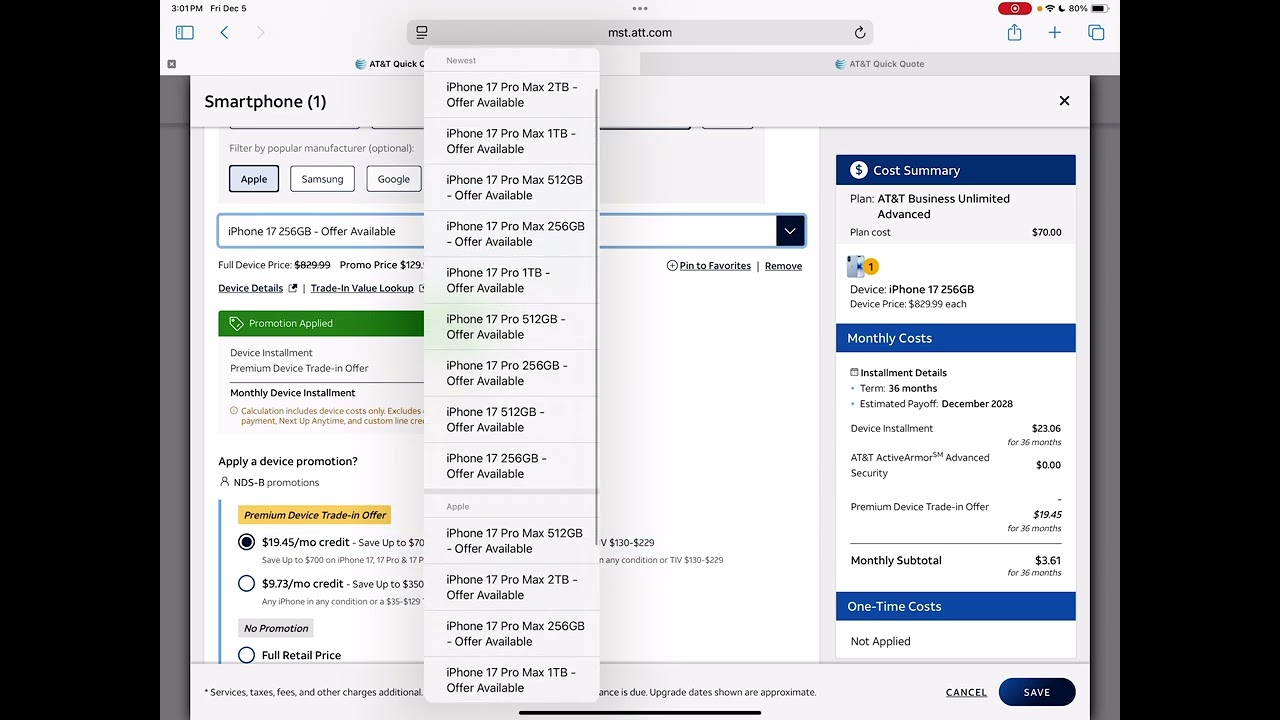Screen dimensions: 1280x720
Task: Cancel the smartphone configuration
Action: click(966, 692)
